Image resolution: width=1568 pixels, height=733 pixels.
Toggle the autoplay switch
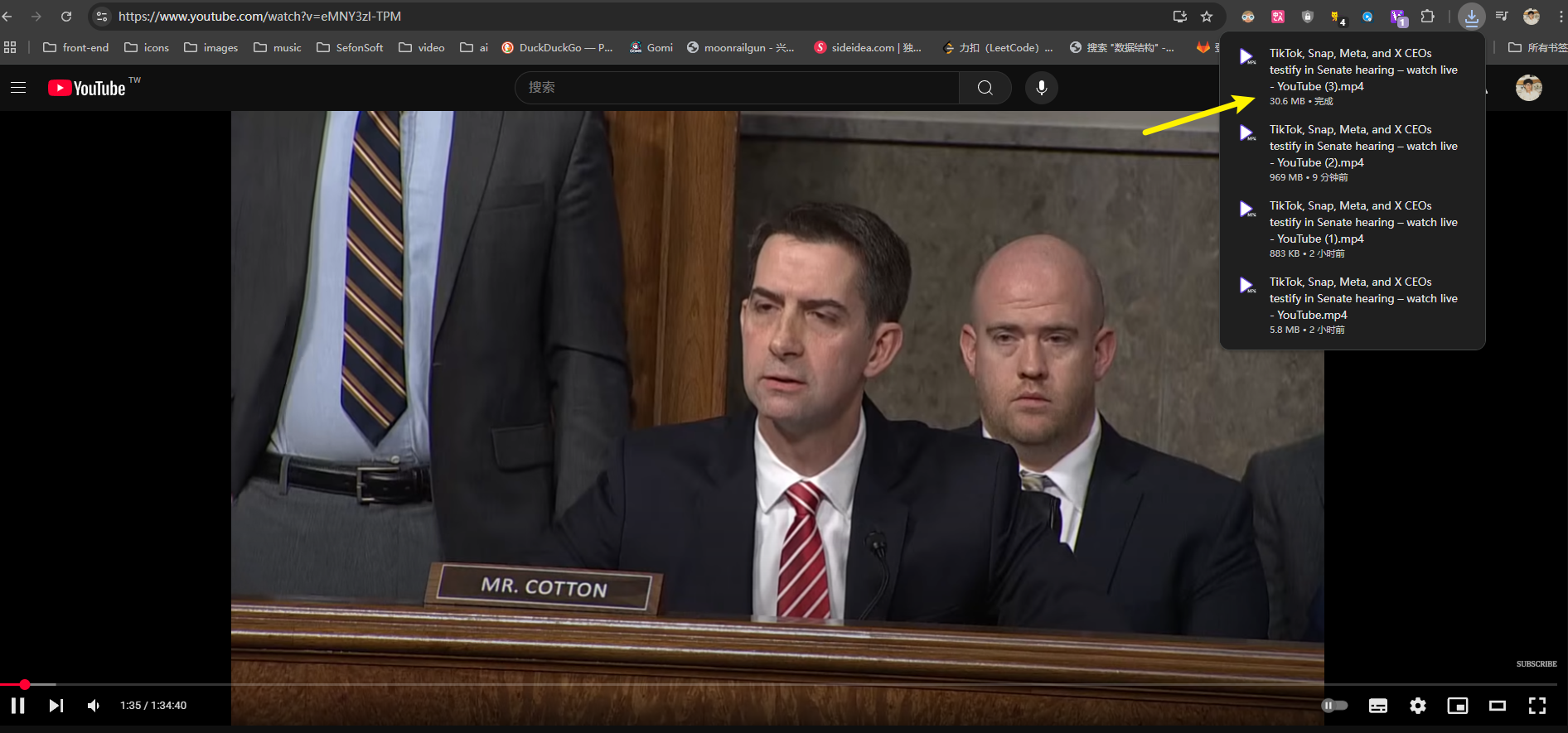click(1334, 706)
